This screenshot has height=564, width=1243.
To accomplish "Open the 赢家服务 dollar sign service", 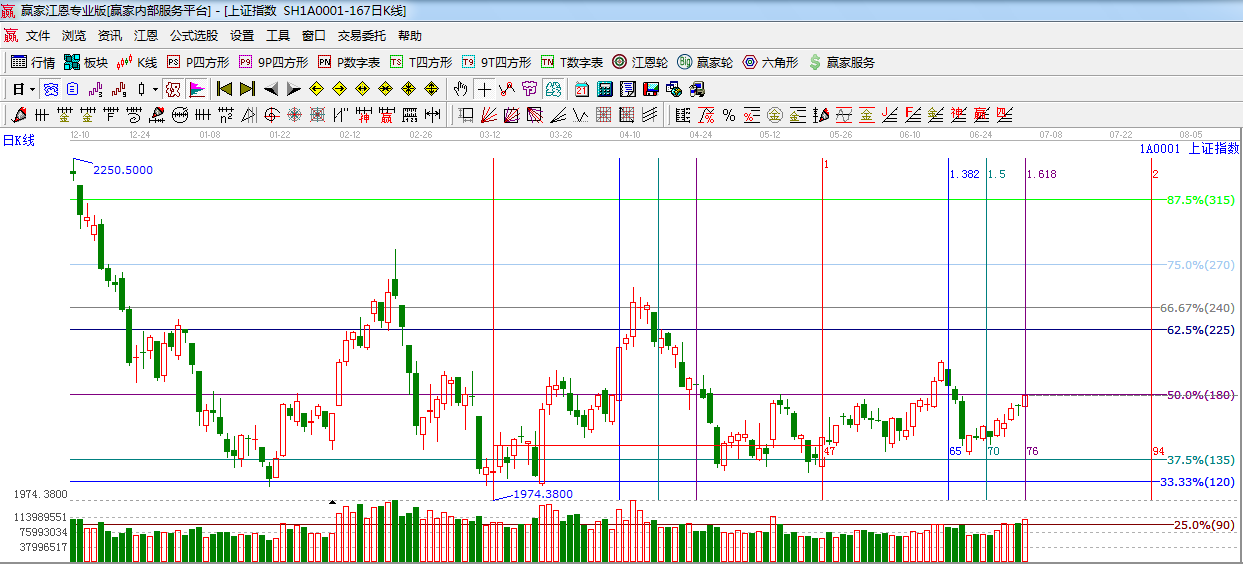I will (841, 62).
